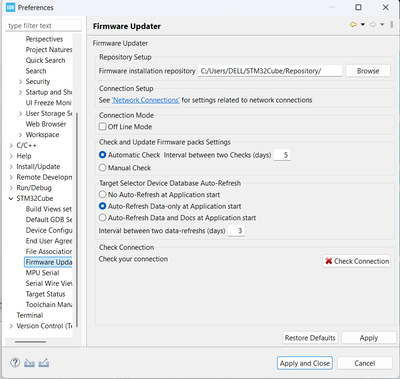The image size is (400, 379).
Task: Expand the Startup and Shutdown node
Action: [20, 92]
